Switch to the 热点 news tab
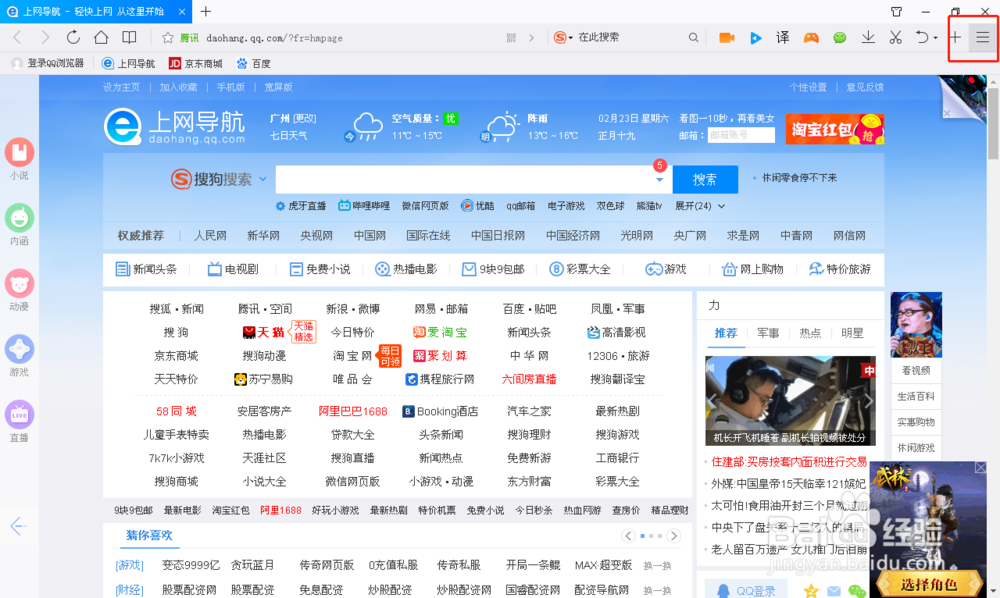The height and width of the screenshot is (598, 1000). click(810, 333)
